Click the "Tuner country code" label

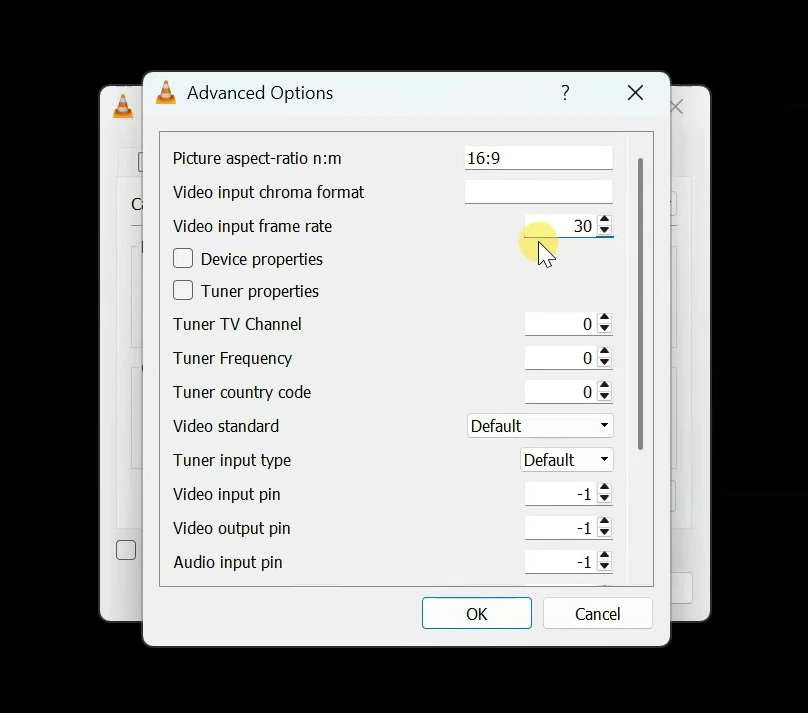pos(242,392)
